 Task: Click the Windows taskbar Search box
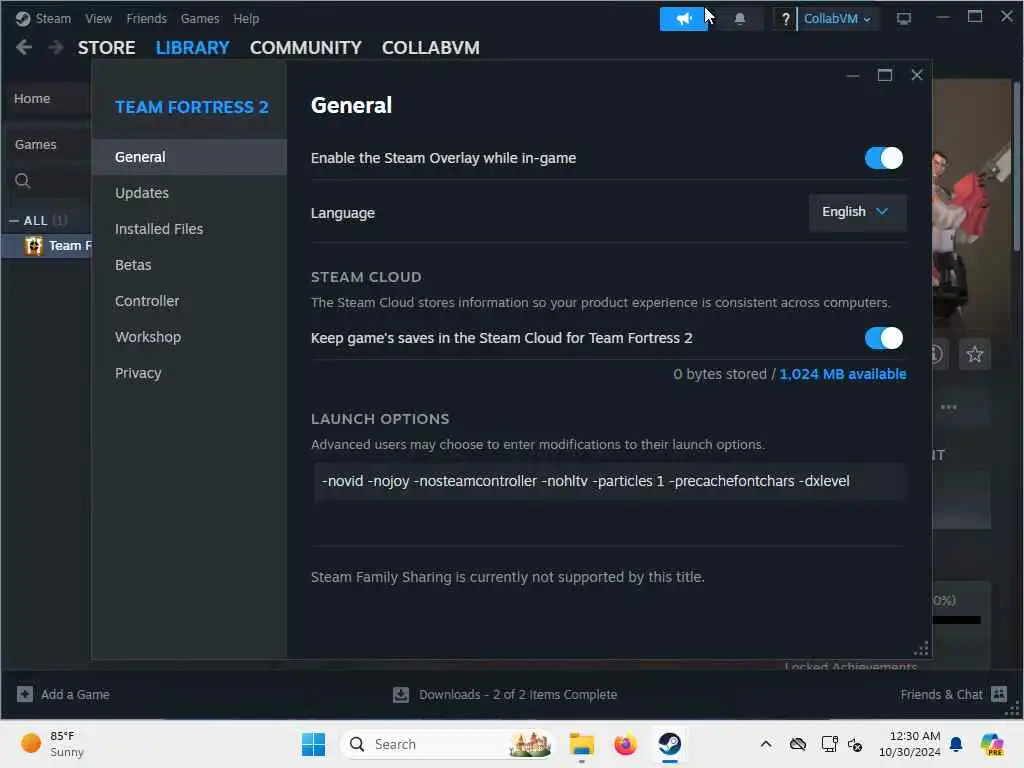click(x=447, y=744)
